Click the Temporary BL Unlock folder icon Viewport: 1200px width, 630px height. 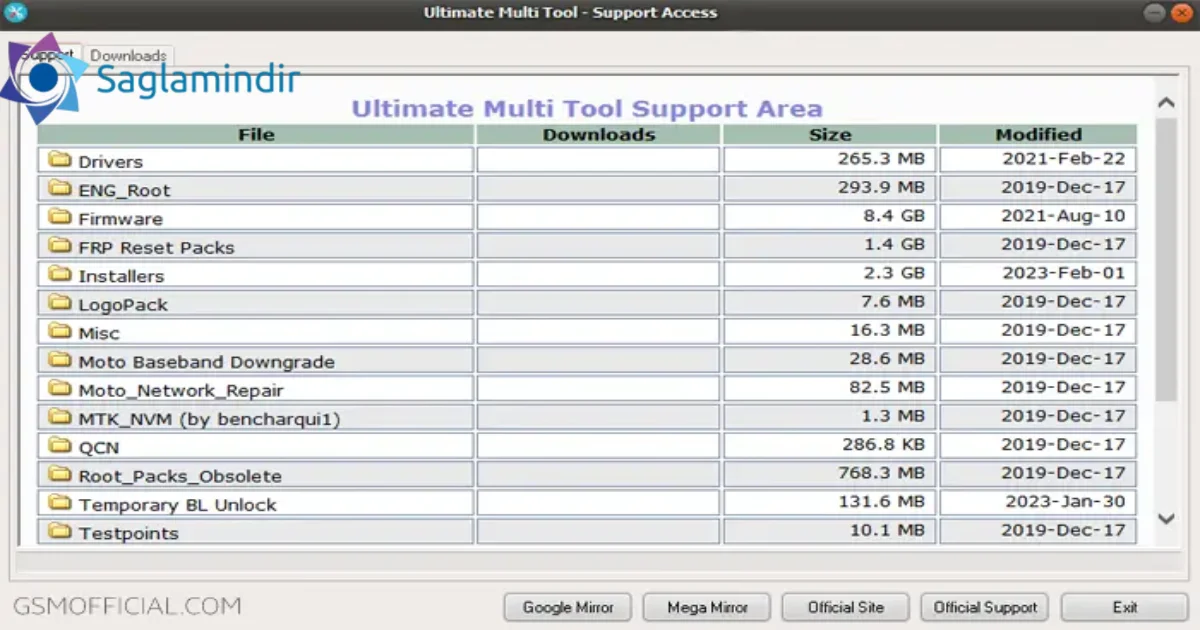coord(61,503)
